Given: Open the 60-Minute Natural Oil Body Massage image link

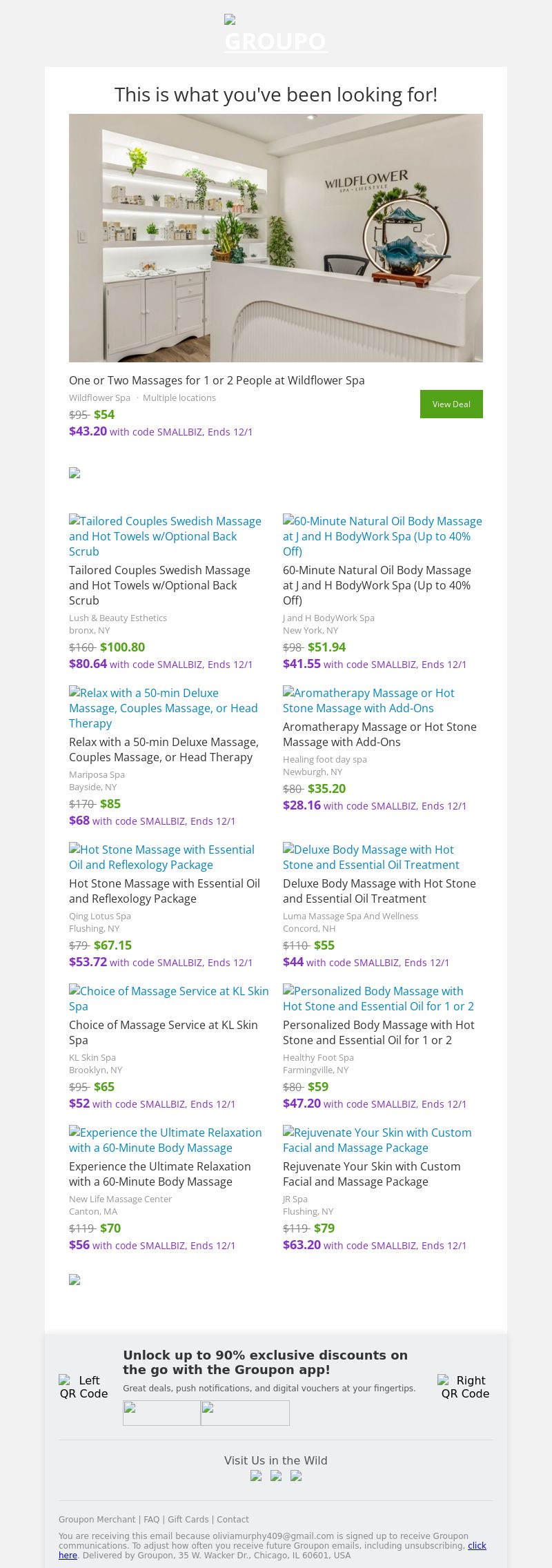Looking at the screenshot, I should pyautogui.click(x=382, y=536).
